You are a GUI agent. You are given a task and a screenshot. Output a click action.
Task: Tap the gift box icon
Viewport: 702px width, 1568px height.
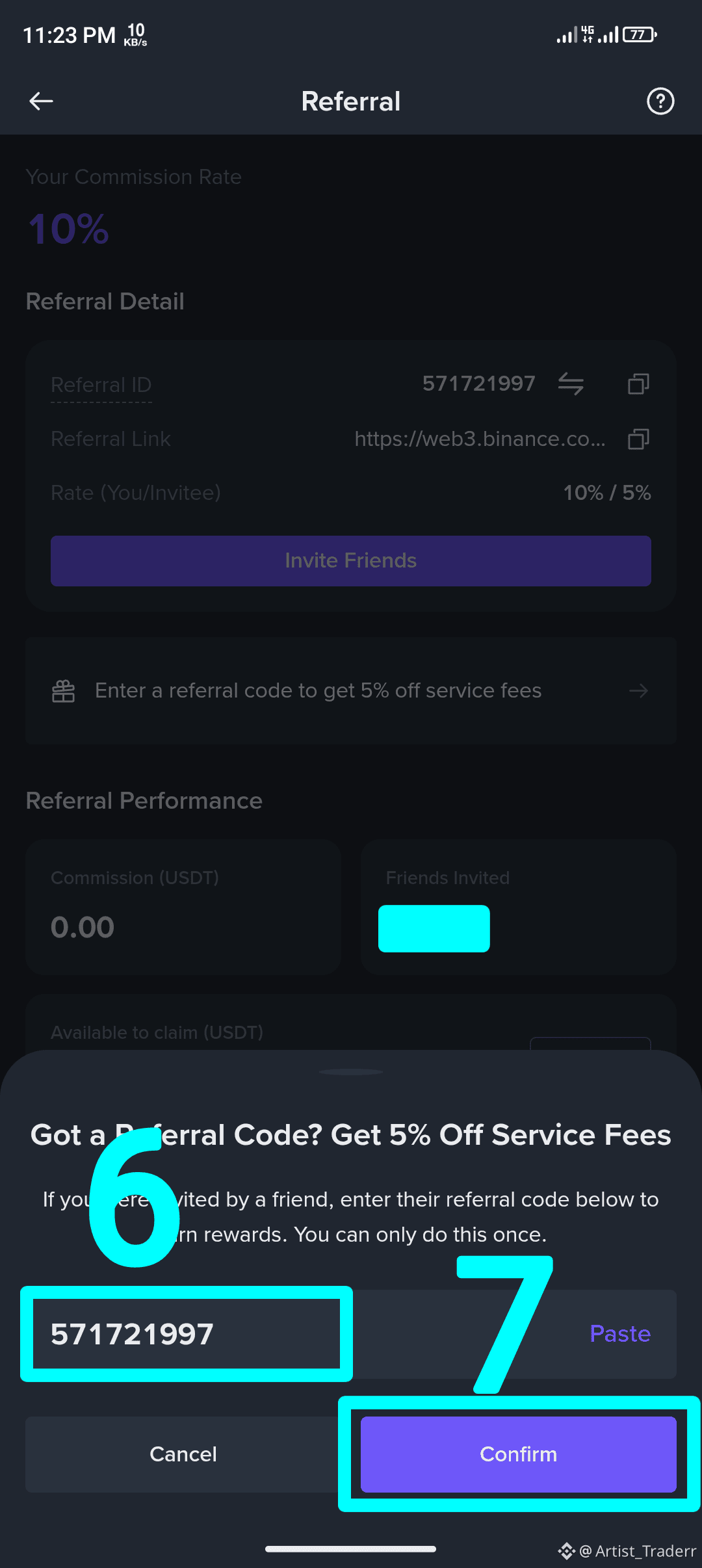coord(64,690)
